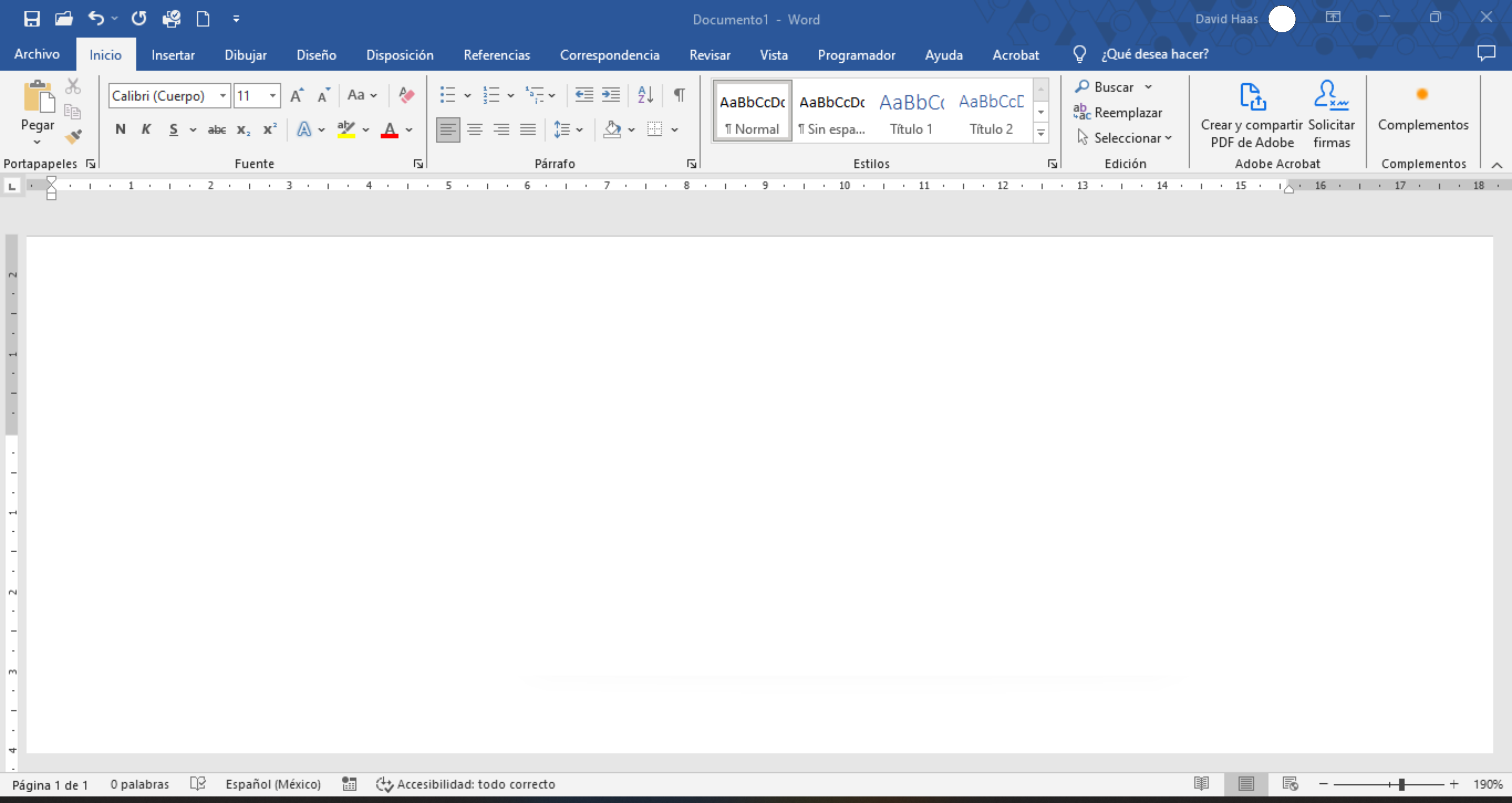1512x803 pixels.
Task: Expand the styles gallery More arrow
Action: pyautogui.click(x=1041, y=133)
